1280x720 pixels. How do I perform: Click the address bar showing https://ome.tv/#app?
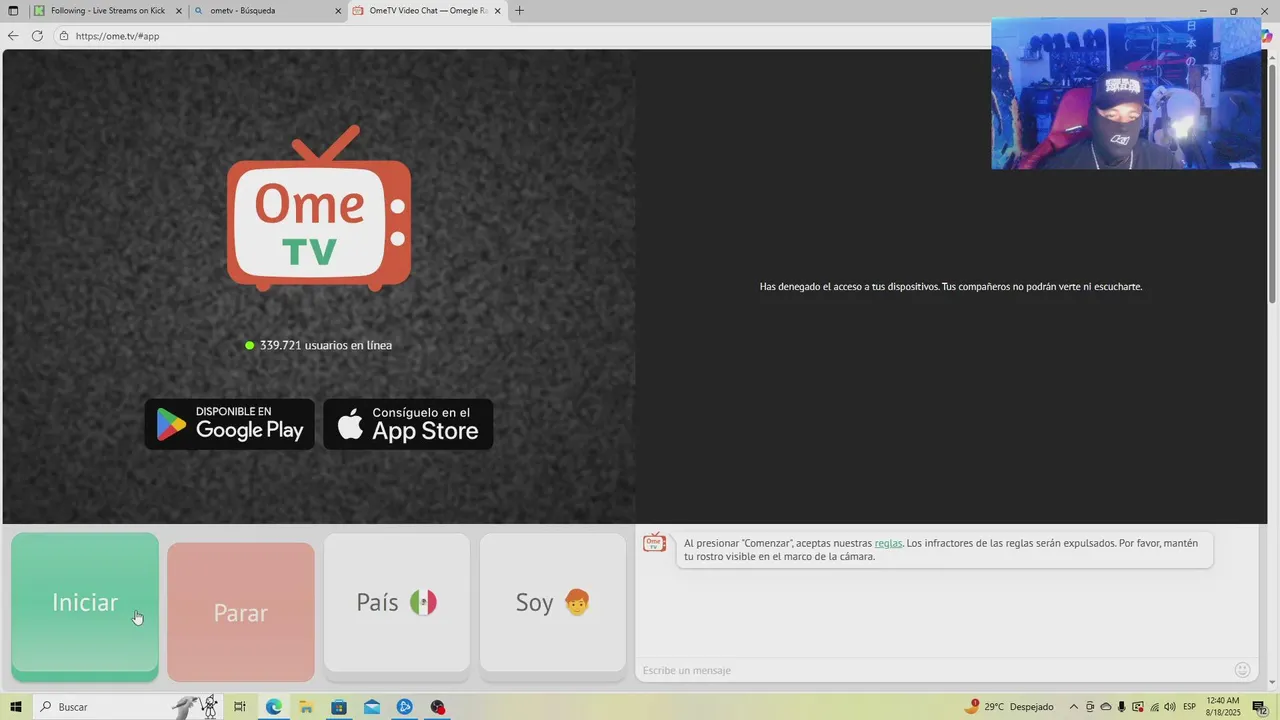click(x=520, y=36)
